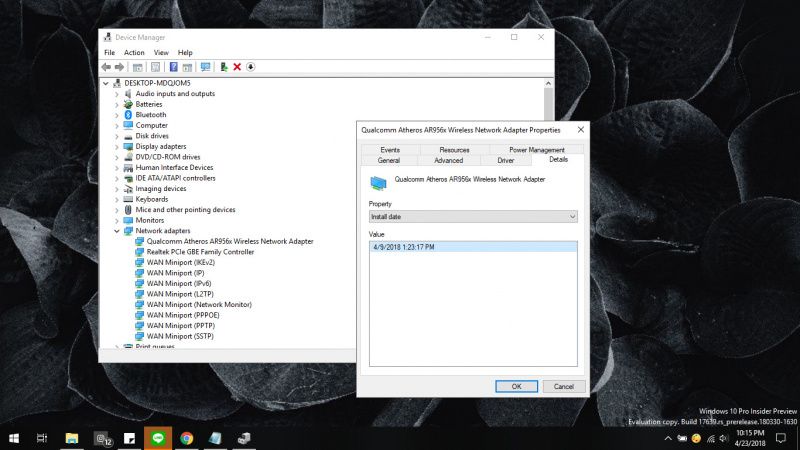Image resolution: width=800 pixels, height=450 pixels.
Task: Open the Help menu
Action: point(185,53)
